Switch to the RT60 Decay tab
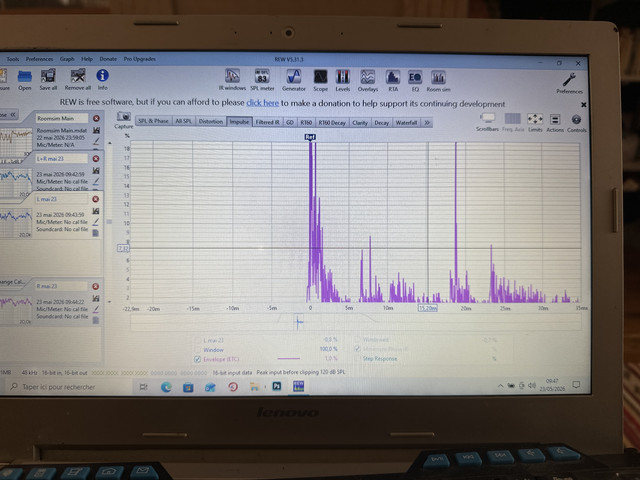The image size is (640, 480). (332, 122)
